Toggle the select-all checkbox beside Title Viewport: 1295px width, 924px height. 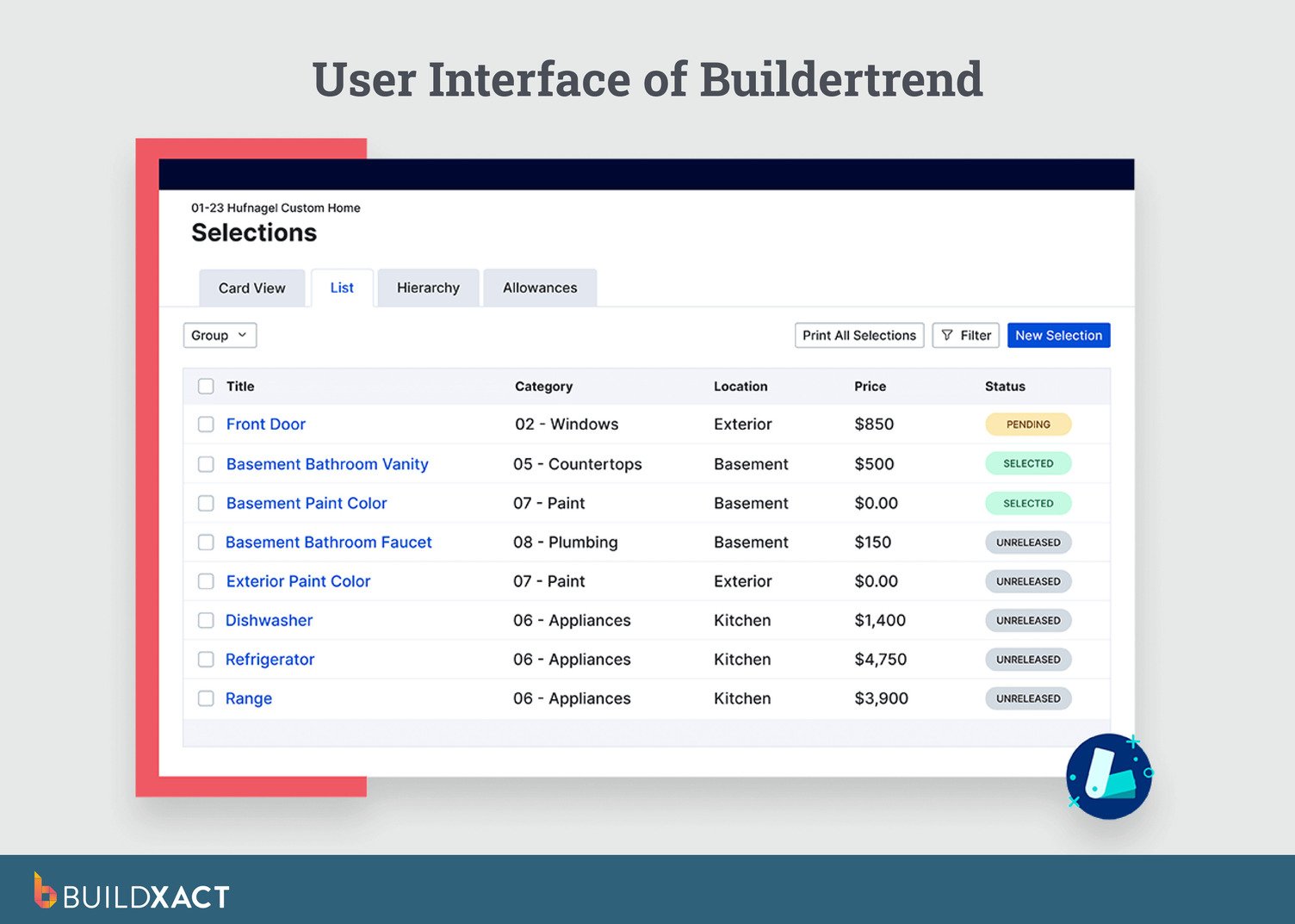click(x=206, y=386)
